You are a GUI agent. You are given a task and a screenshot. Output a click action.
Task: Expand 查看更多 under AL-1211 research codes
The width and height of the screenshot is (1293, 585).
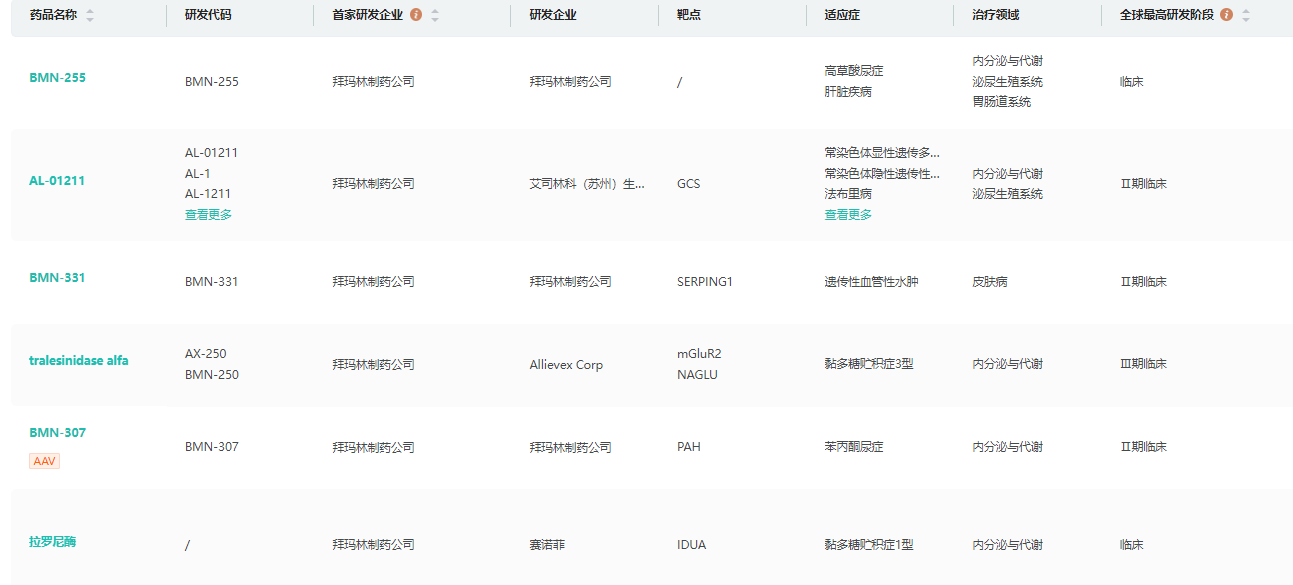pyautogui.click(x=208, y=215)
